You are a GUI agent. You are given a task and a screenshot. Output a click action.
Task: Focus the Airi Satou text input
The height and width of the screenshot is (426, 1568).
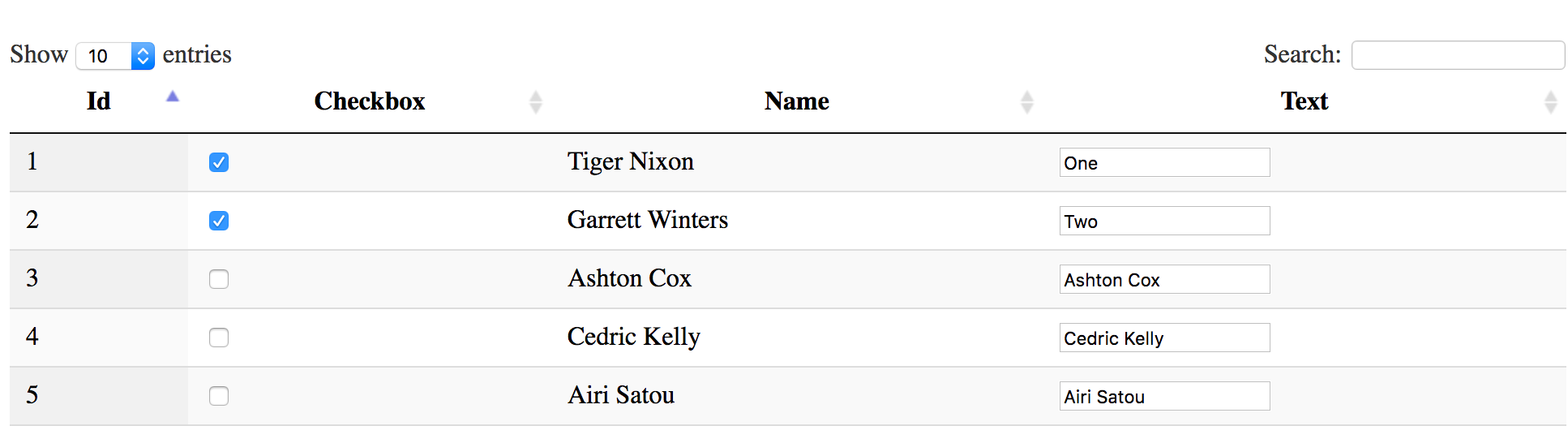1164,396
